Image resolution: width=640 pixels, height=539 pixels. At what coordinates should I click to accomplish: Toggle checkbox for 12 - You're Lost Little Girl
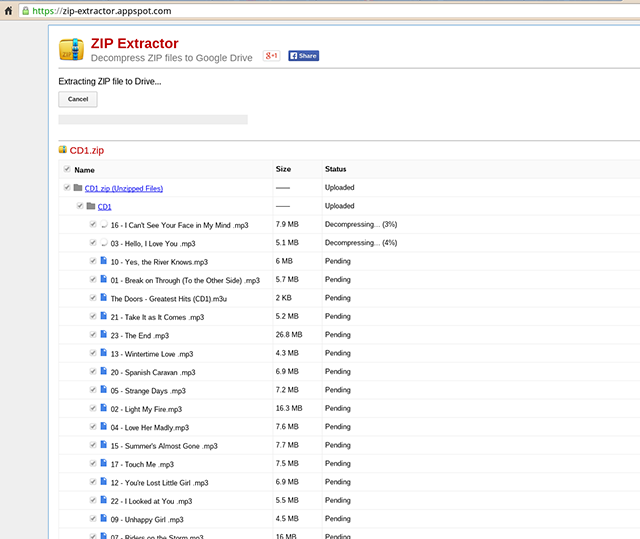[x=93, y=481]
